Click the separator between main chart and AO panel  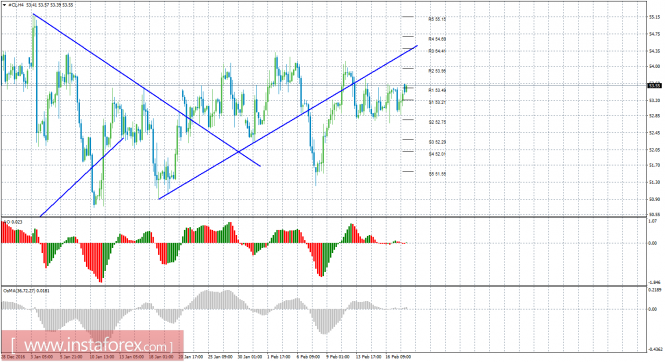324,217
